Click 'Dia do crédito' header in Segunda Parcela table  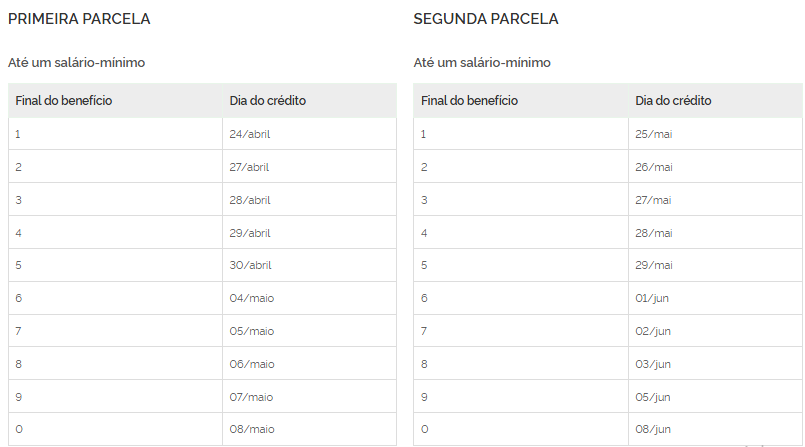coord(673,101)
